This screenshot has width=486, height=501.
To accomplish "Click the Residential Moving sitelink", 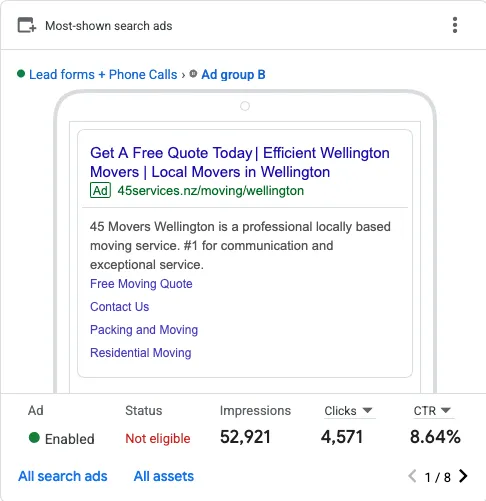I will [141, 353].
